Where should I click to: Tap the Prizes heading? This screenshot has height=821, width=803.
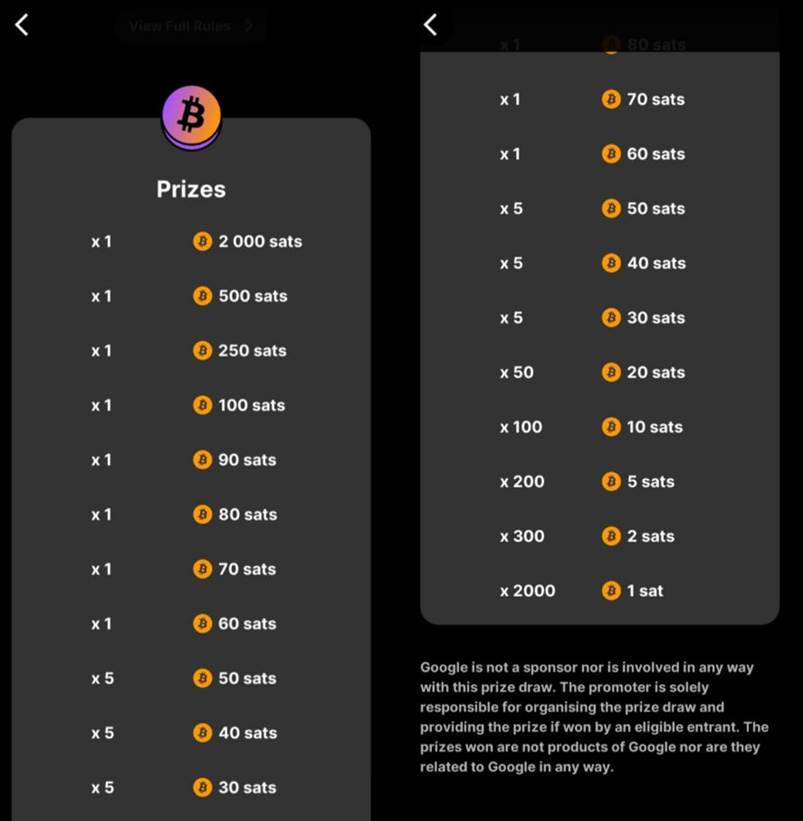pos(191,188)
